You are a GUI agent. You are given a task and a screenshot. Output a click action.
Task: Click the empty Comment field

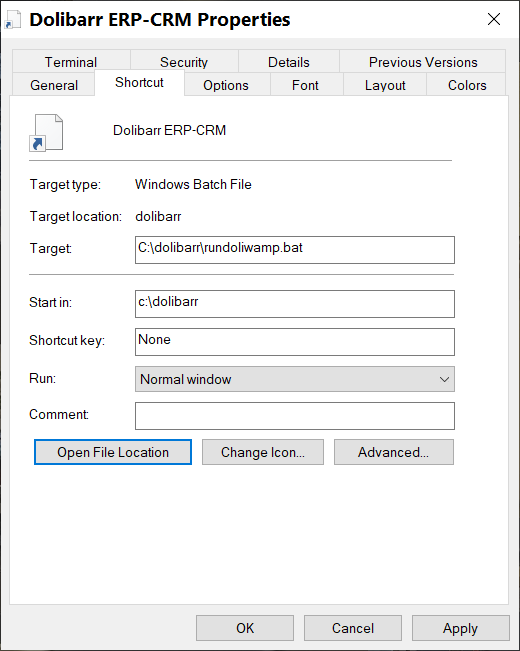(x=295, y=416)
